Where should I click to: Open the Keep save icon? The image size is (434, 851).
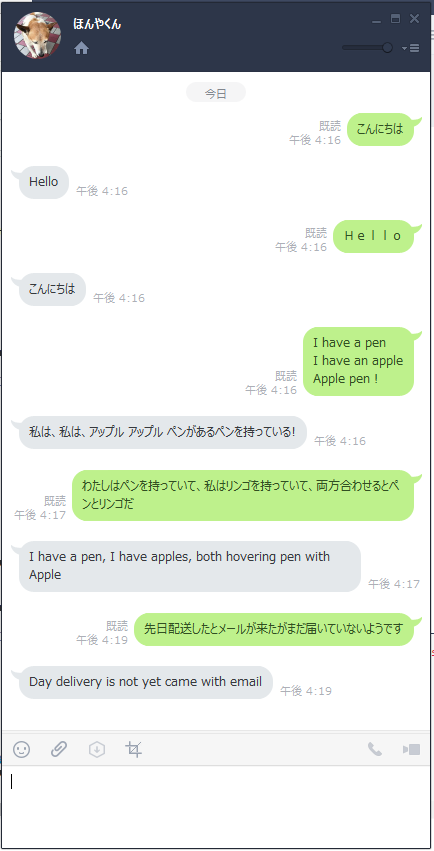point(97,750)
